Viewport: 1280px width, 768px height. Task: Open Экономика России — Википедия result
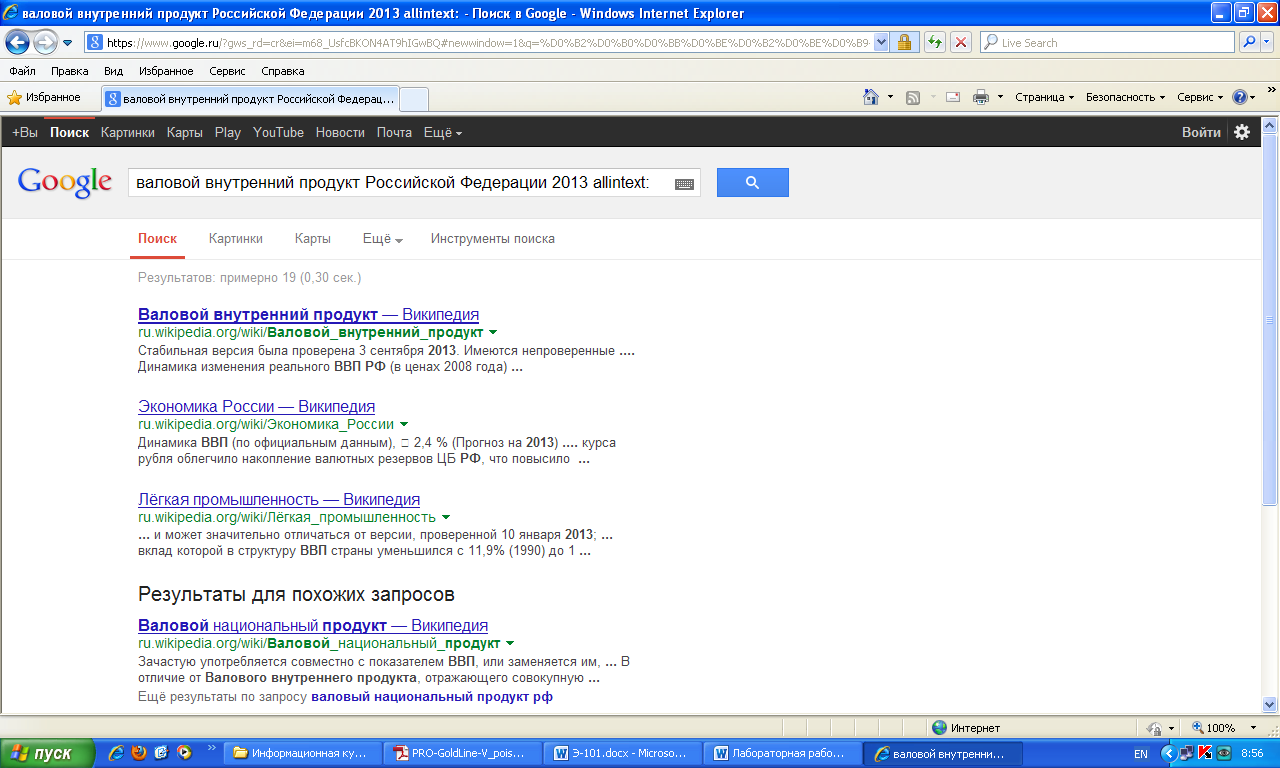point(256,406)
